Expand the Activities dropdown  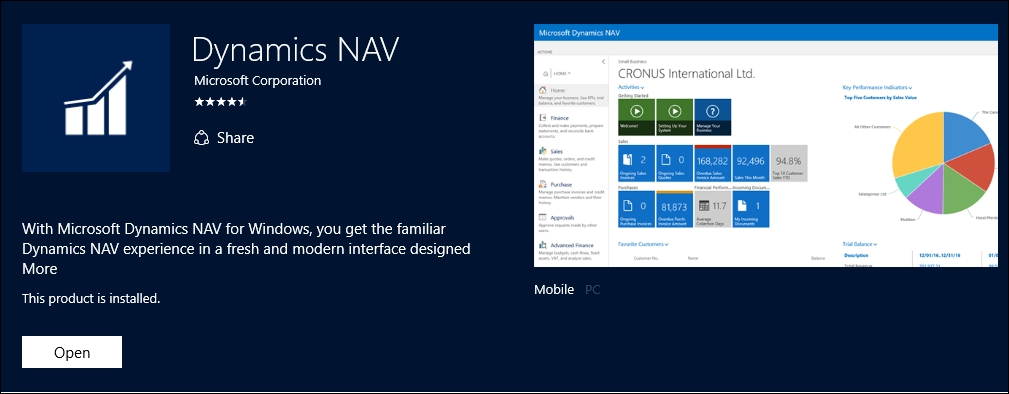point(631,87)
